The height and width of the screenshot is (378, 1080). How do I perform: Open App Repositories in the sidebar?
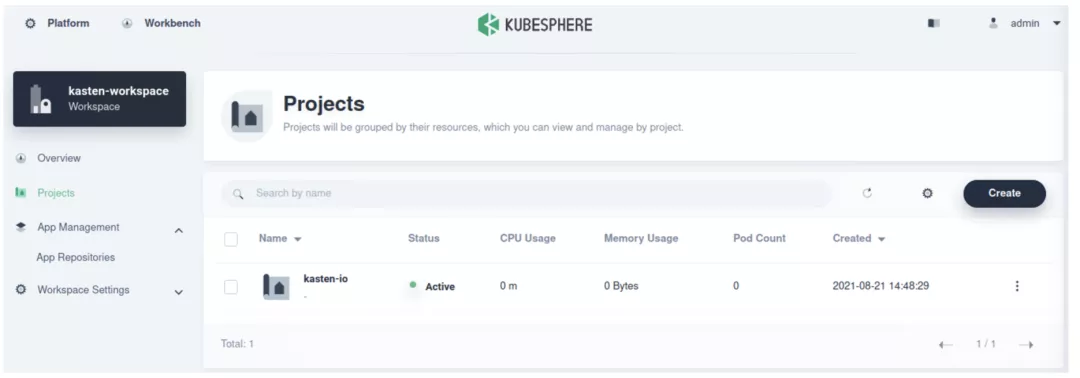(x=76, y=258)
